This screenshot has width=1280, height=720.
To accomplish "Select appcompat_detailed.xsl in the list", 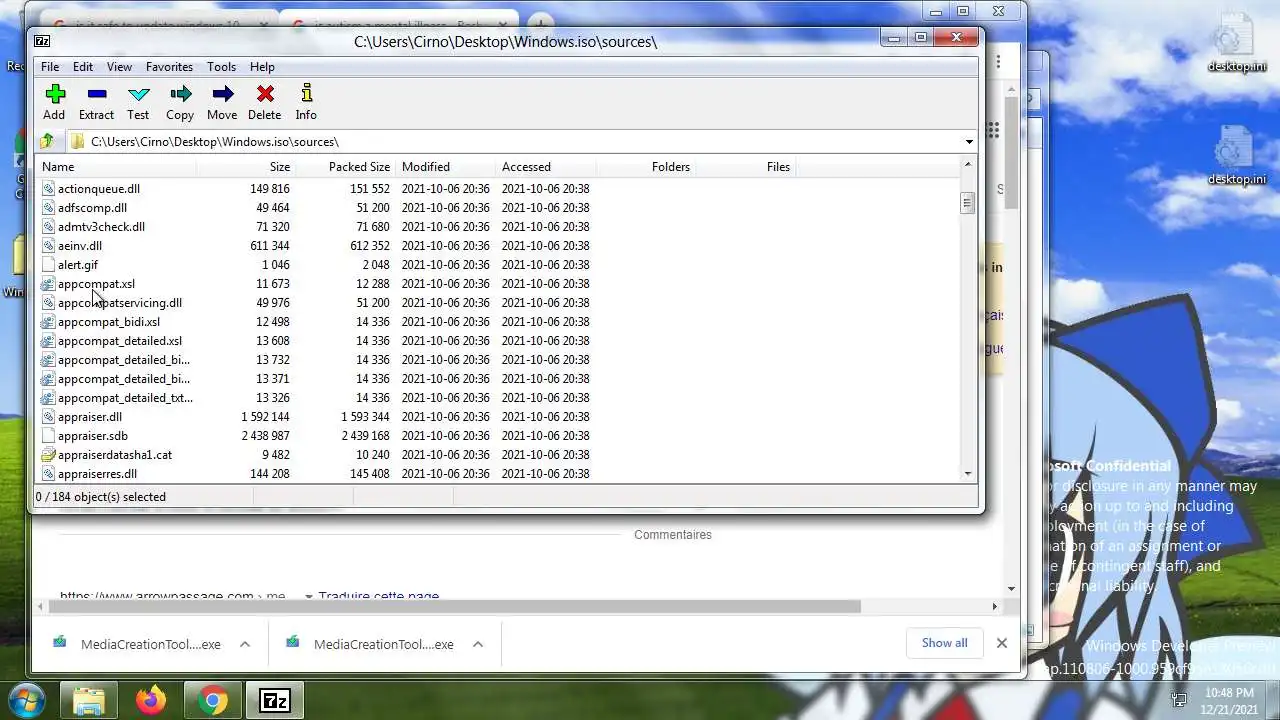I will (x=120, y=341).
